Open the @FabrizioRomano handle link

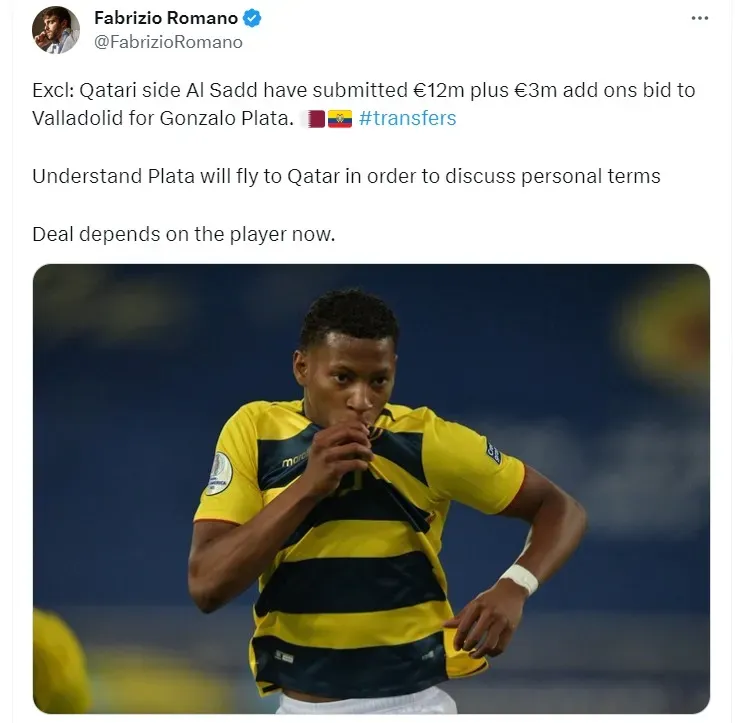point(168,42)
